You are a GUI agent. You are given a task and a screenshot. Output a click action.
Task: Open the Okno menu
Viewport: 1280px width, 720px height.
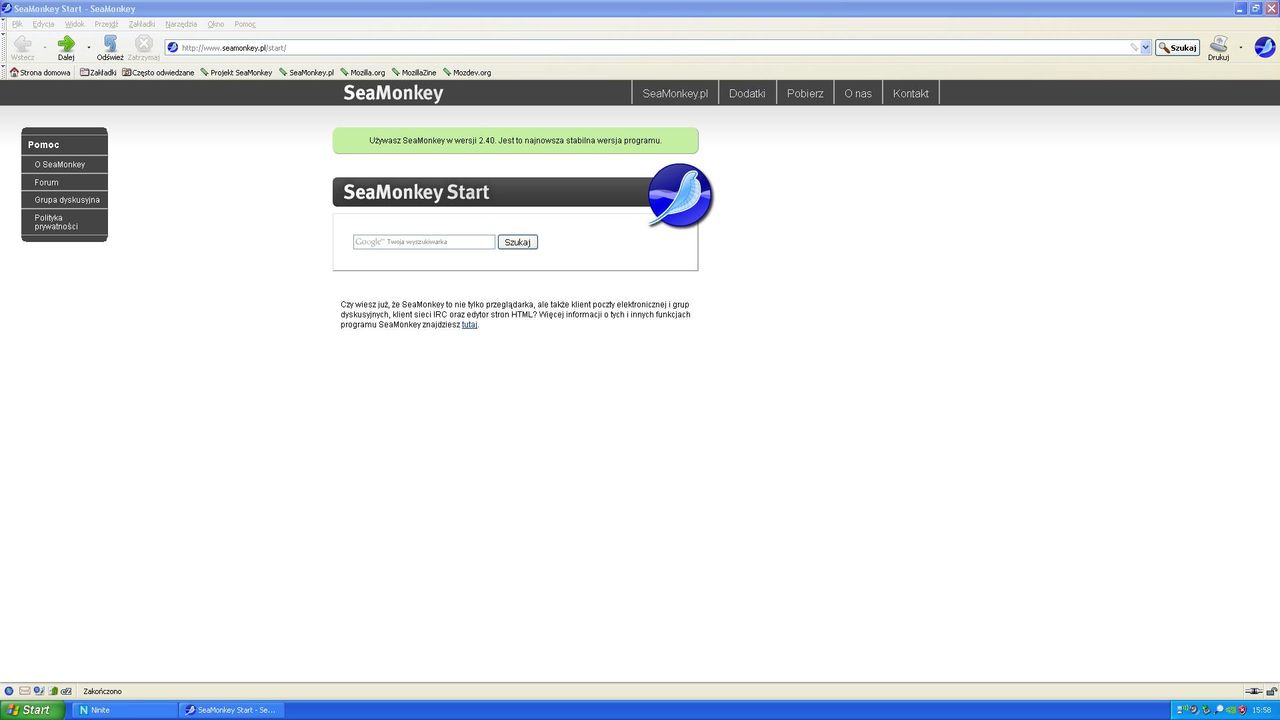point(216,24)
